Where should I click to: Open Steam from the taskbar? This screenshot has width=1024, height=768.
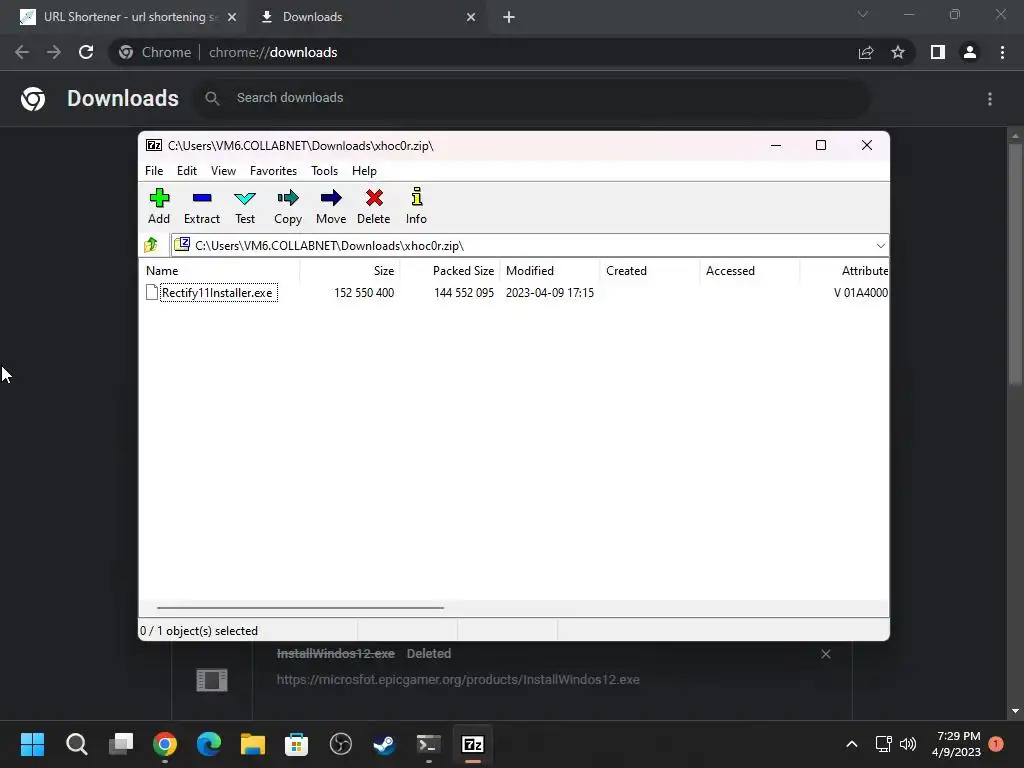click(385, 744)
